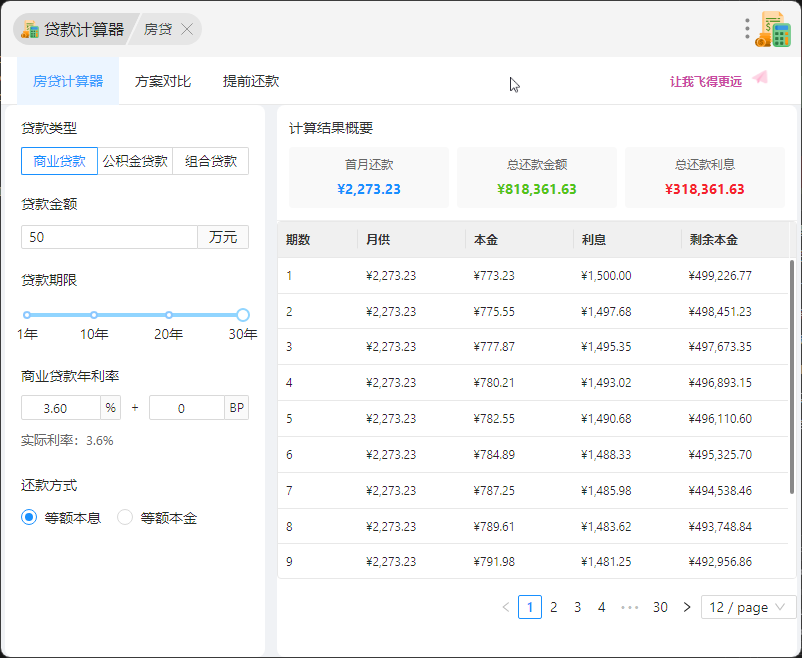The width and height of the screenshot is (802, 658).
Task: Click principal cell ¥782.55 in period 5
Action: click(494, 419)
